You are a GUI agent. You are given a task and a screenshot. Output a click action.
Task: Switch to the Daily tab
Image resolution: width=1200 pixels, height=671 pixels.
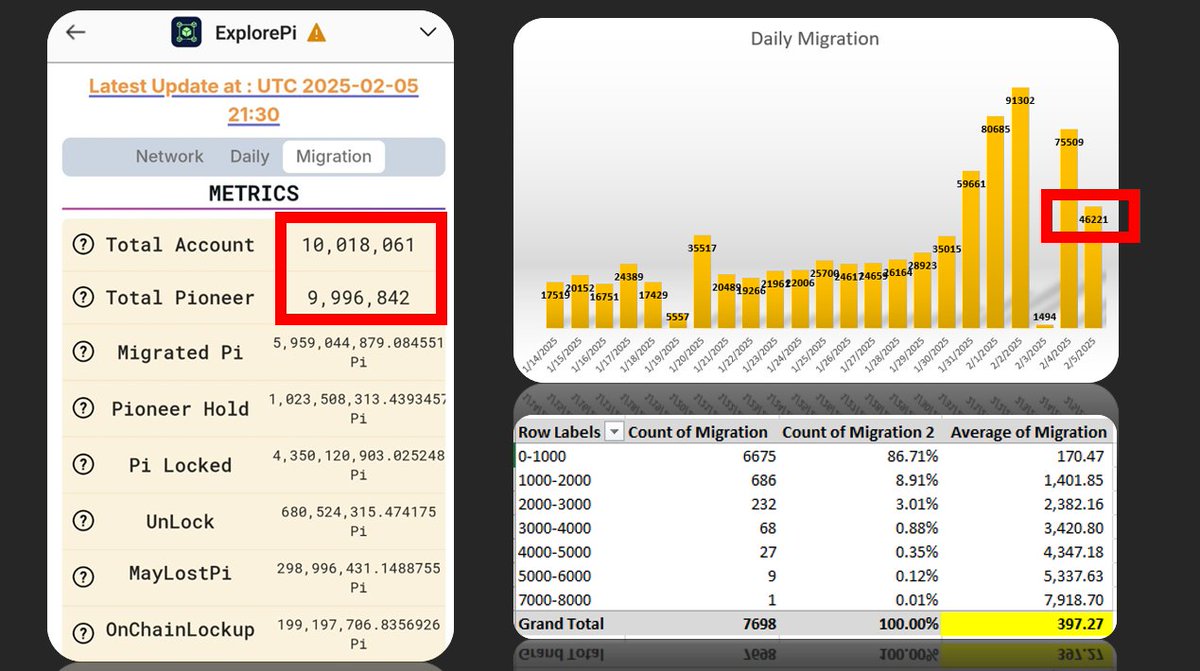coord(249,156)
